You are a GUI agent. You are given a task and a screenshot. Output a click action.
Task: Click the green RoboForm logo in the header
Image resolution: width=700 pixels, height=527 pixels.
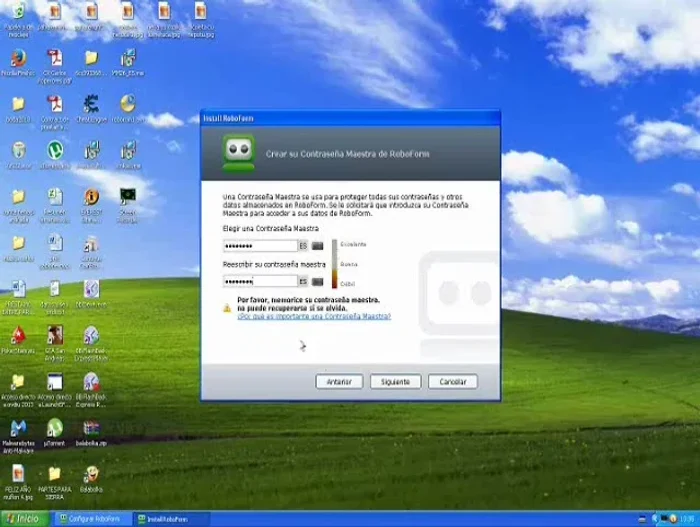click(238, 153)
